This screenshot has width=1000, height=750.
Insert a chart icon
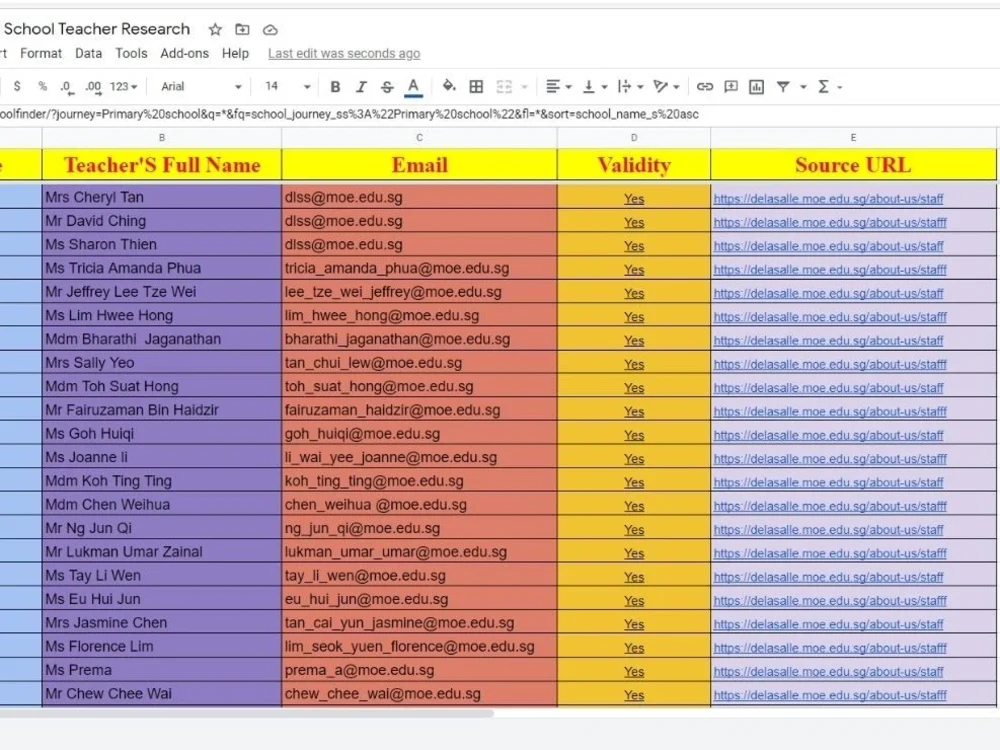(x=756, y=87)
